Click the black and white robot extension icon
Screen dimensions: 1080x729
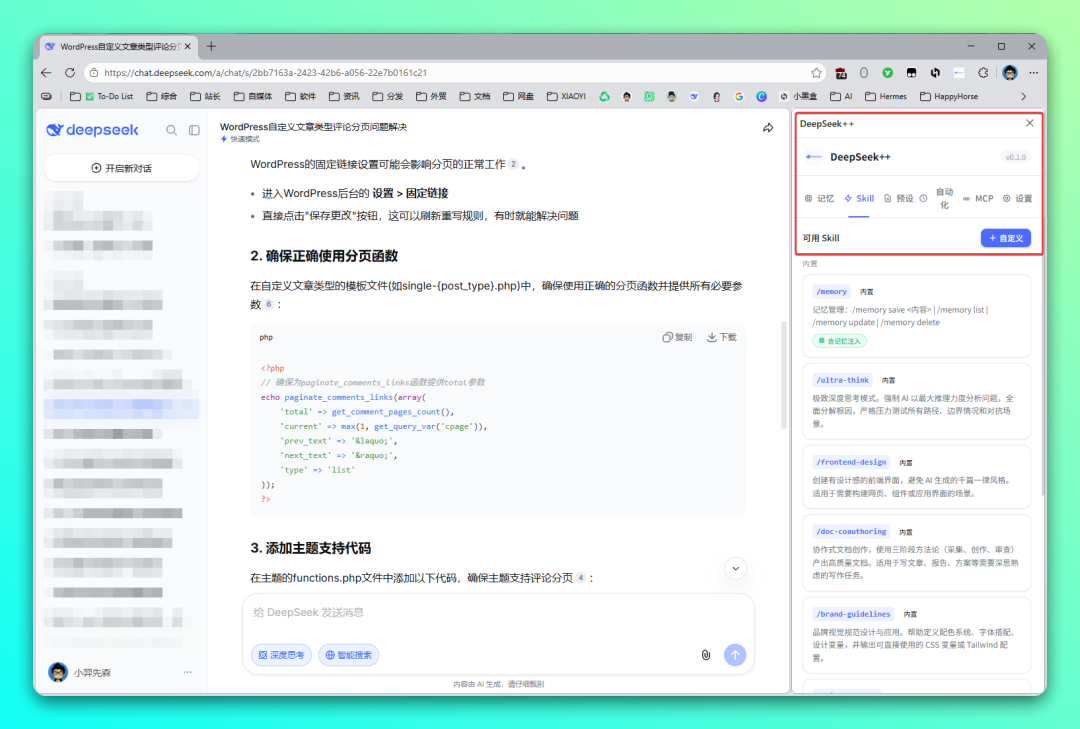tap(911, 72)
